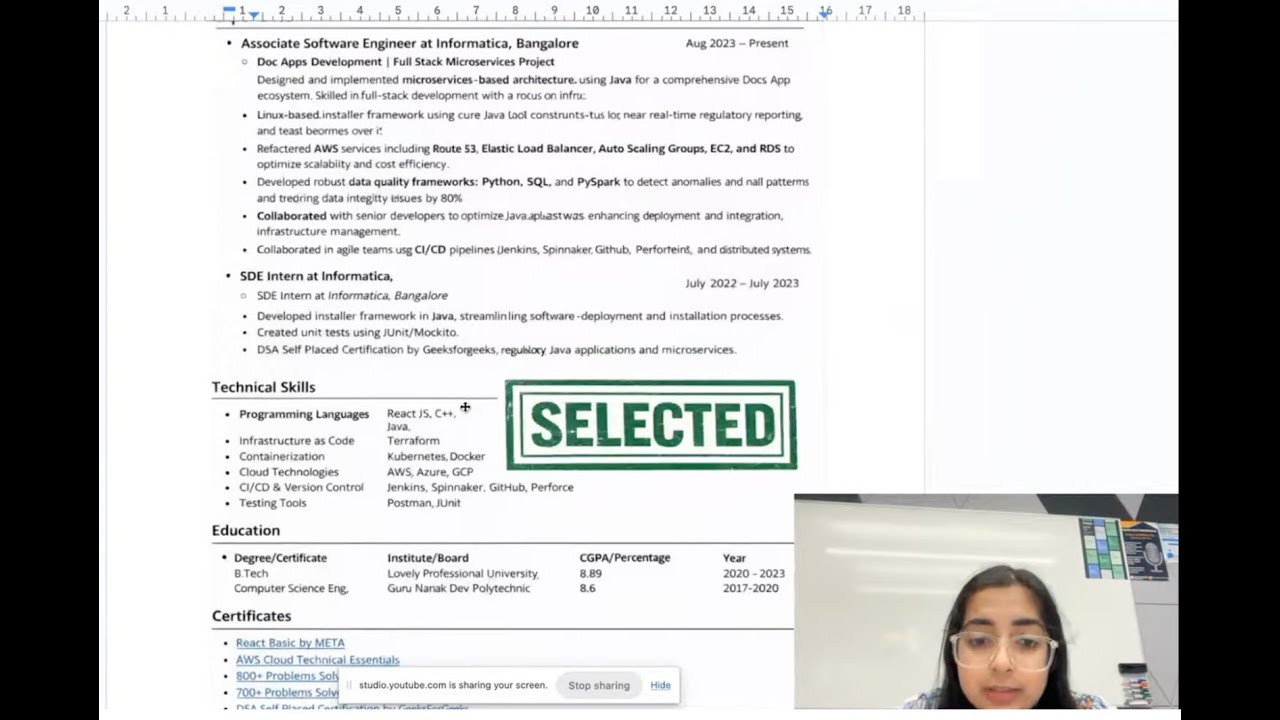Hide the screen sharing notification bar

[661, 685]
